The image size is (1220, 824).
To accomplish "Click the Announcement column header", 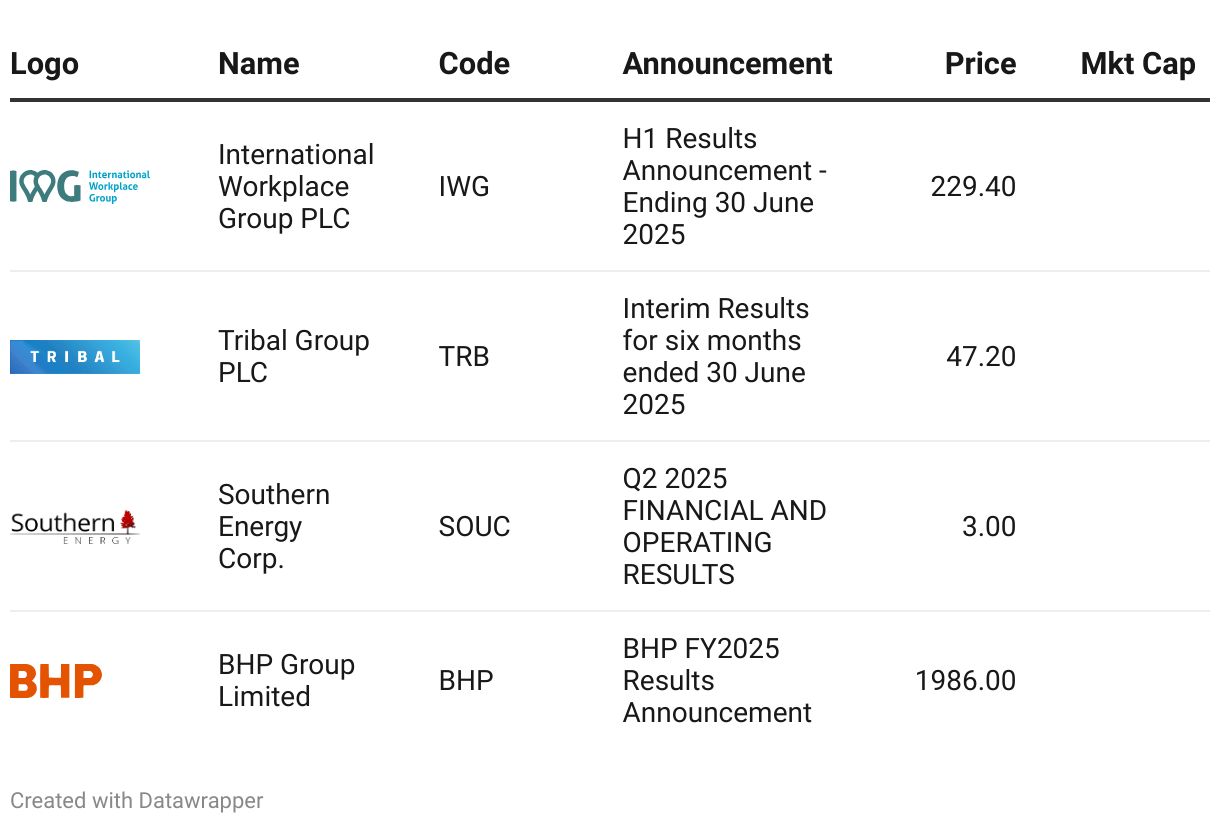I will (727, 64).
